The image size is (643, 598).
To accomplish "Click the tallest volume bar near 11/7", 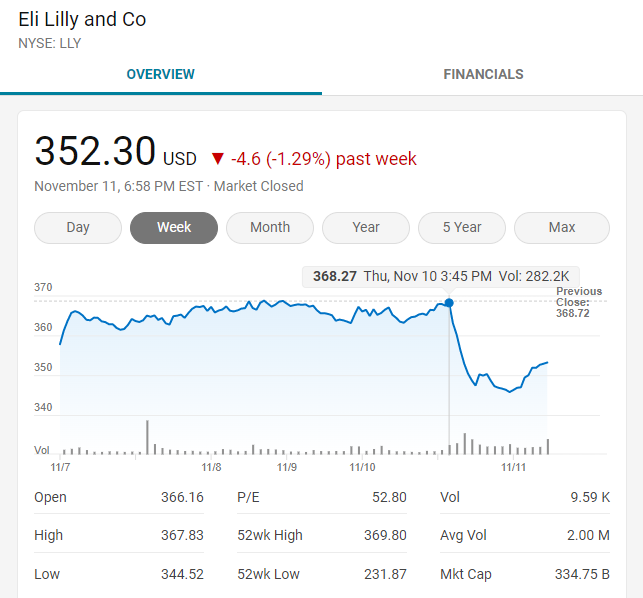I will [147, 437].
